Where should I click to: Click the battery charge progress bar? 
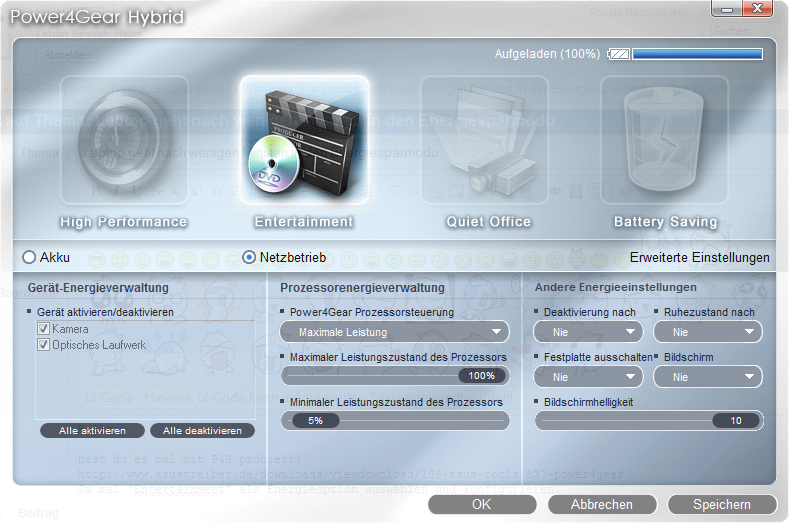(x=697, y=54)
